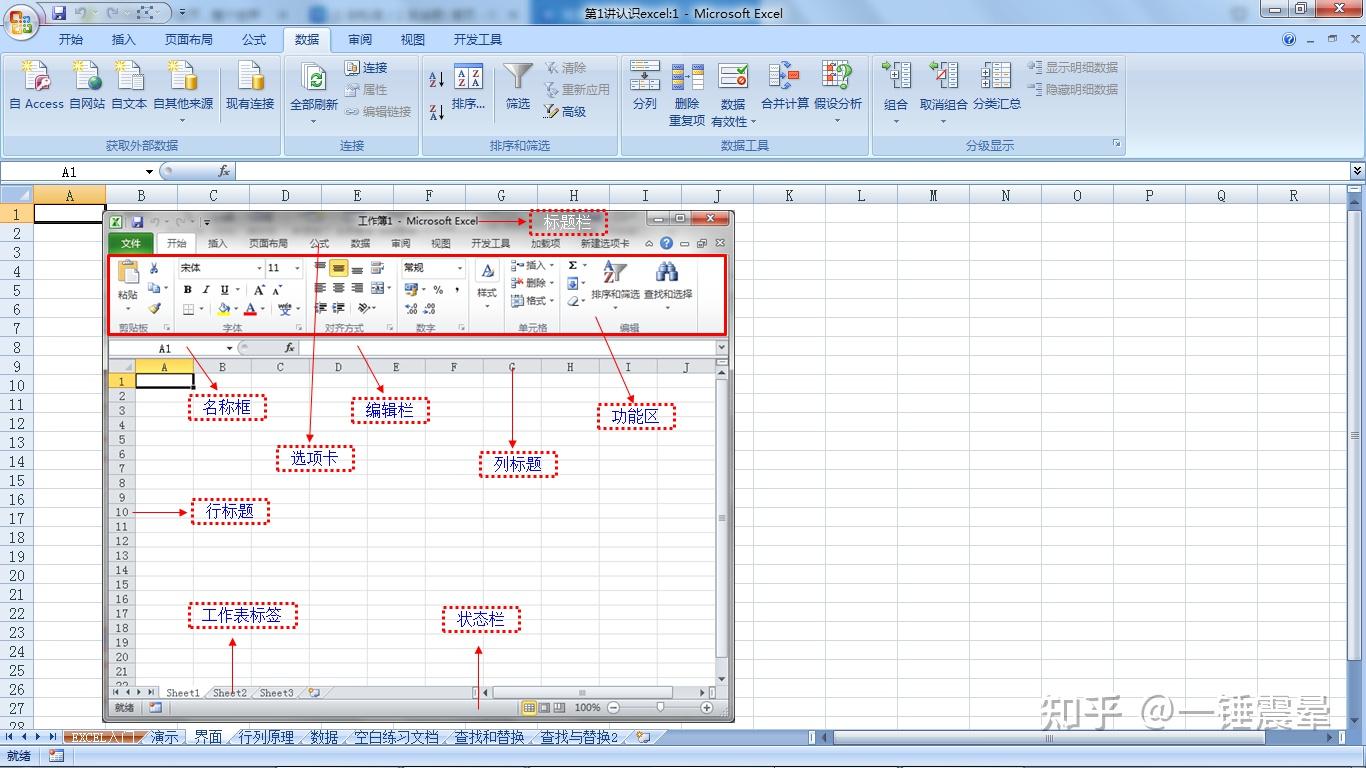Click the Select All corner of the grid
This screenshot has height=768, width=1366.
(x=17, y=196)
